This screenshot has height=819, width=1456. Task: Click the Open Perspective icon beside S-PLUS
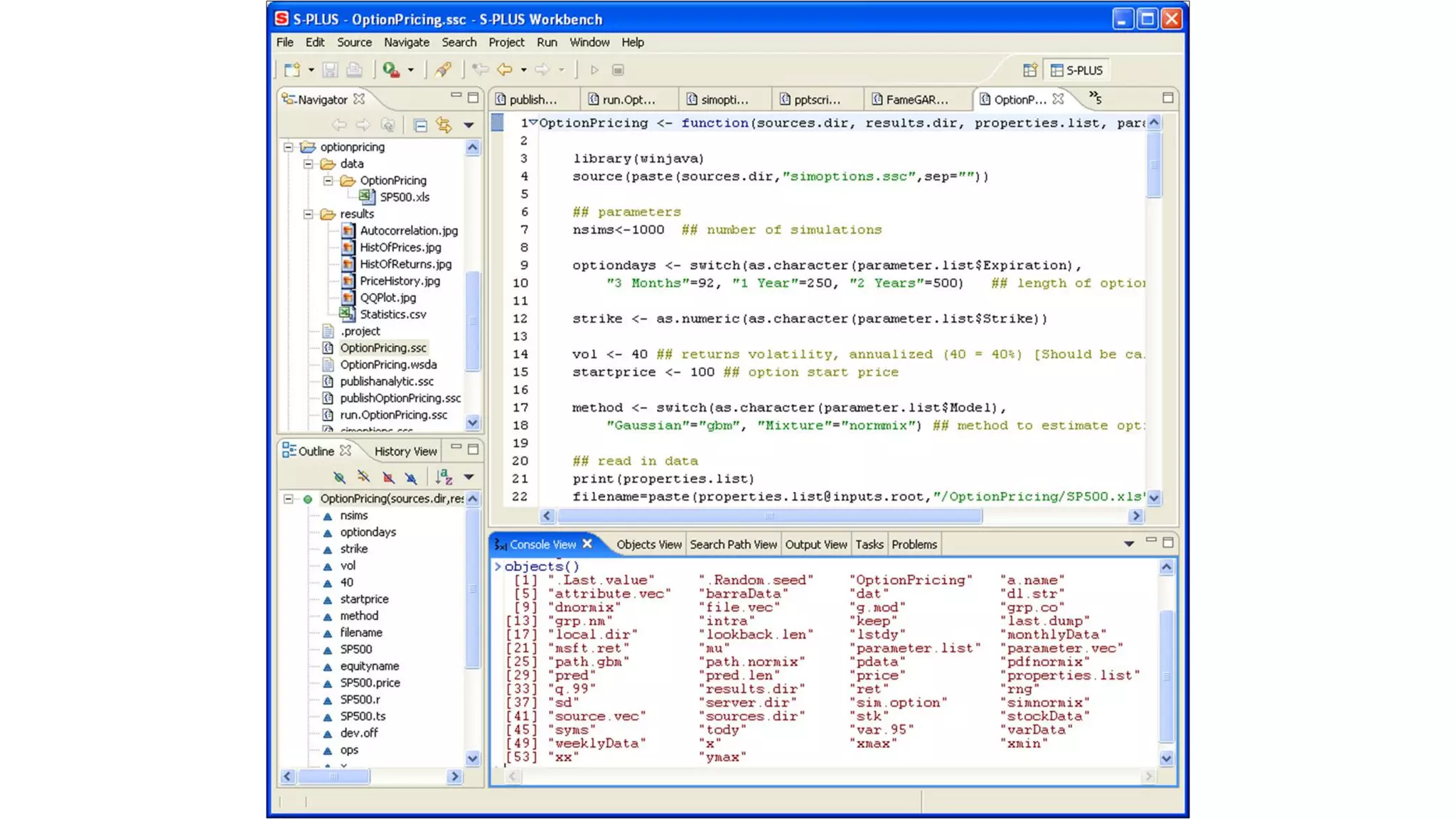(1029, 70)
